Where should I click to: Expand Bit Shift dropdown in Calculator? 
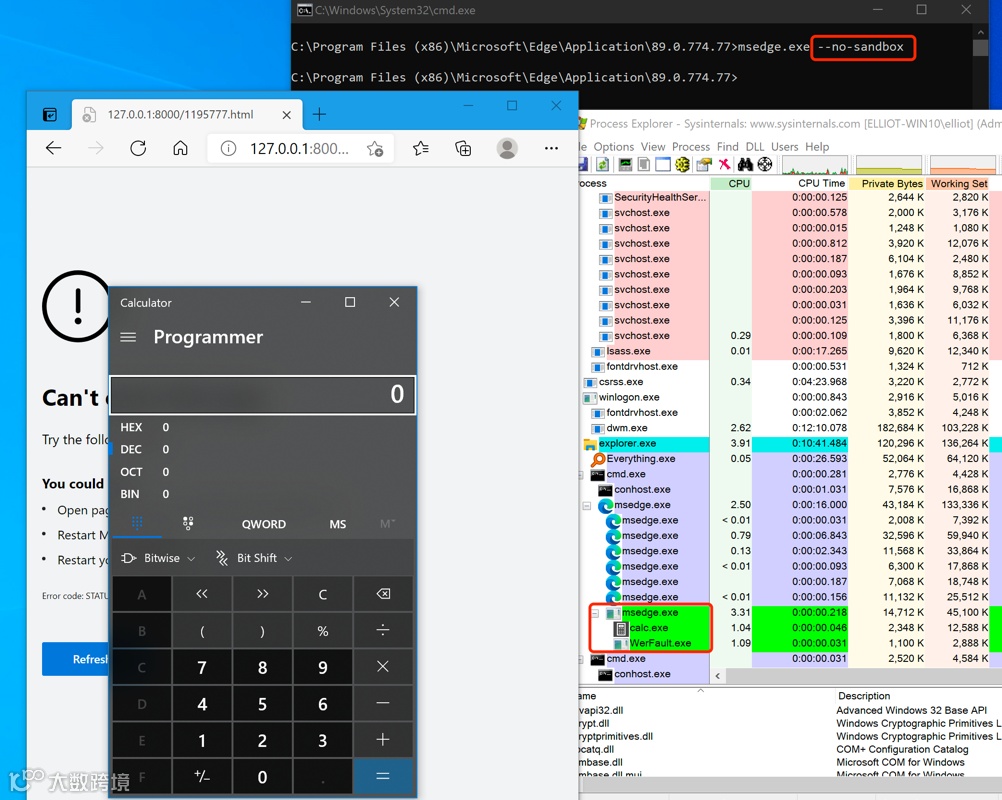254,558
